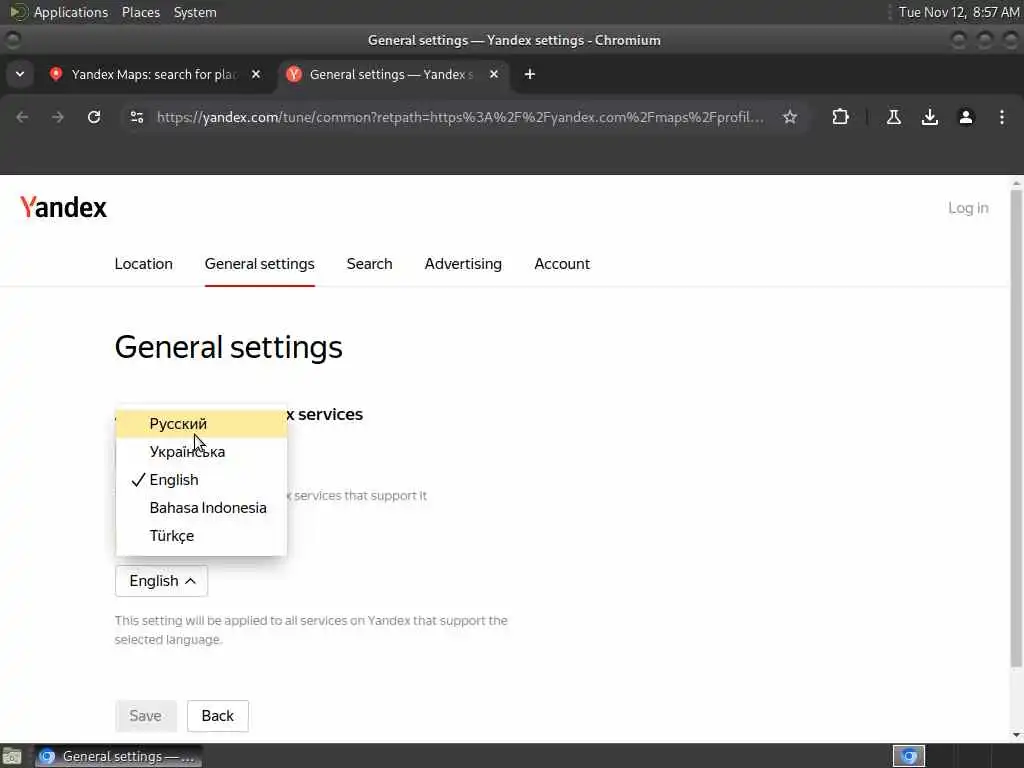Click the Save button
Screen dimensions: 1024x768
(x=146, y=716)
